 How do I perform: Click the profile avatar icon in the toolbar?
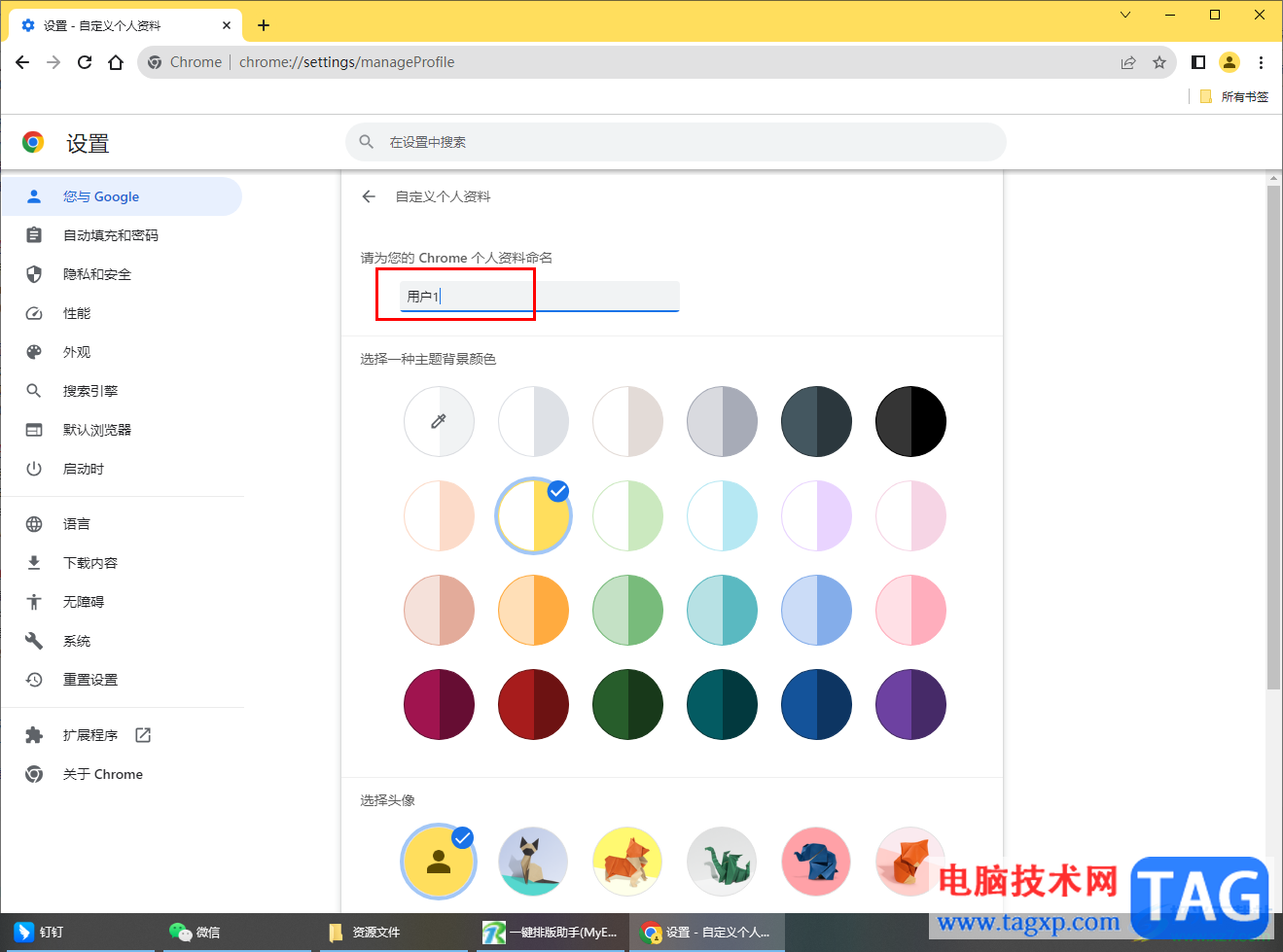point(1230,61)
